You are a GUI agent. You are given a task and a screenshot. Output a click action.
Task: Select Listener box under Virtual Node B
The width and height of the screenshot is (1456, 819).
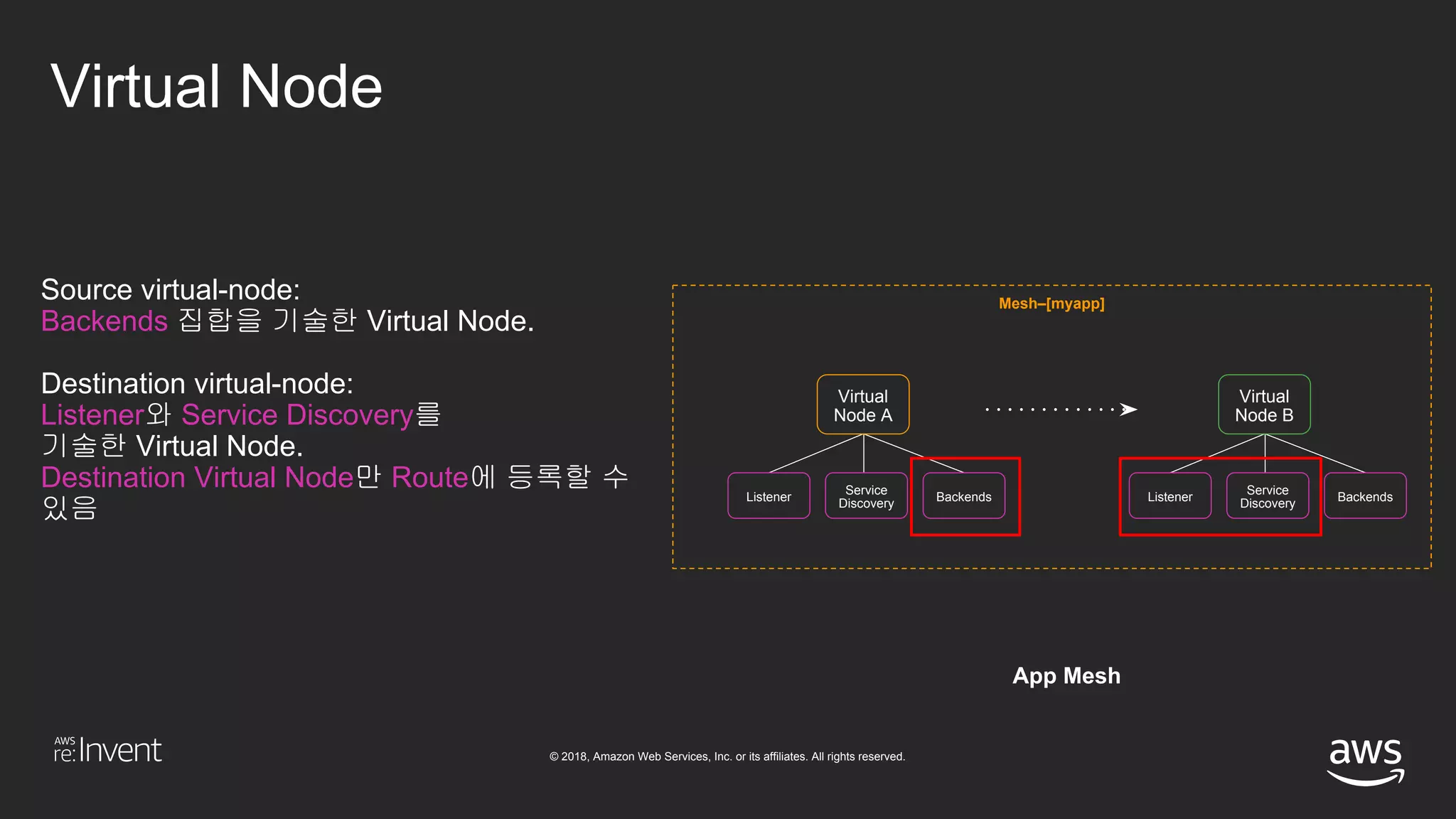click(x=1169, y=496)
